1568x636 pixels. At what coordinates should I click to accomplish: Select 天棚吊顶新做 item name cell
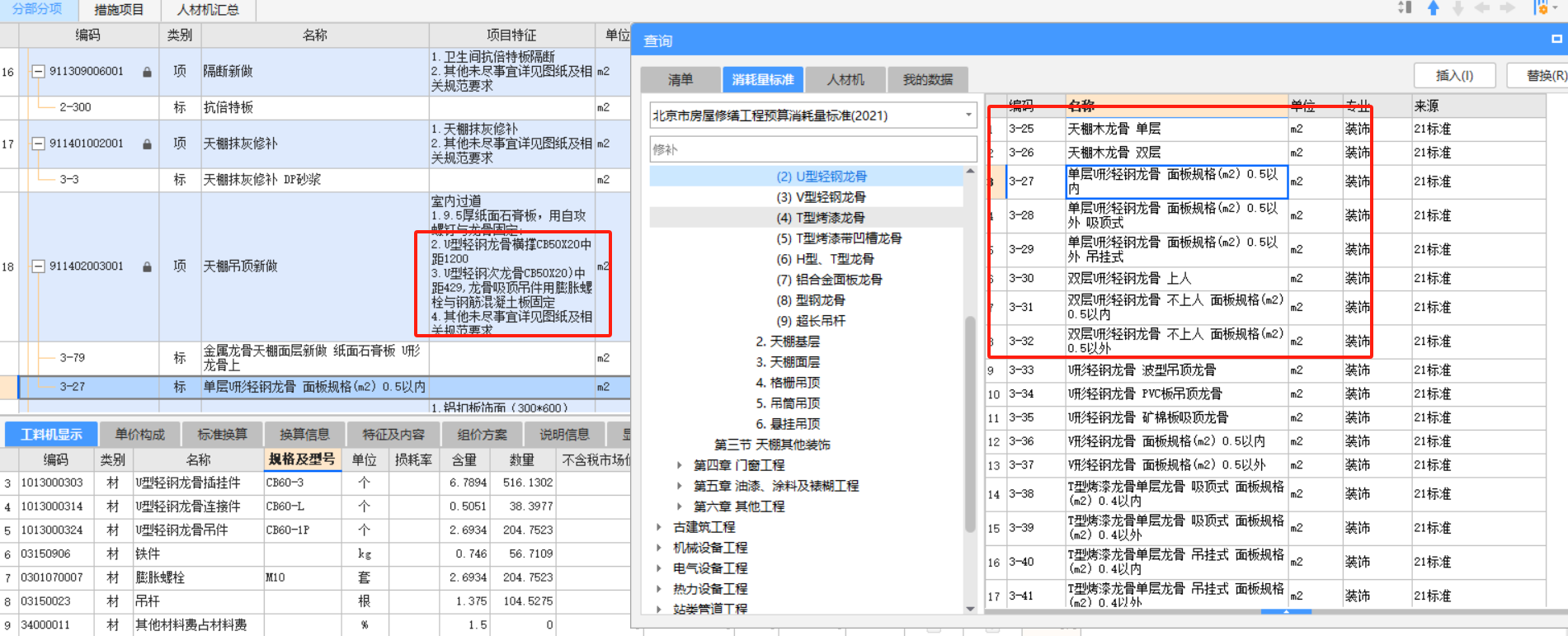click(315, 266)
